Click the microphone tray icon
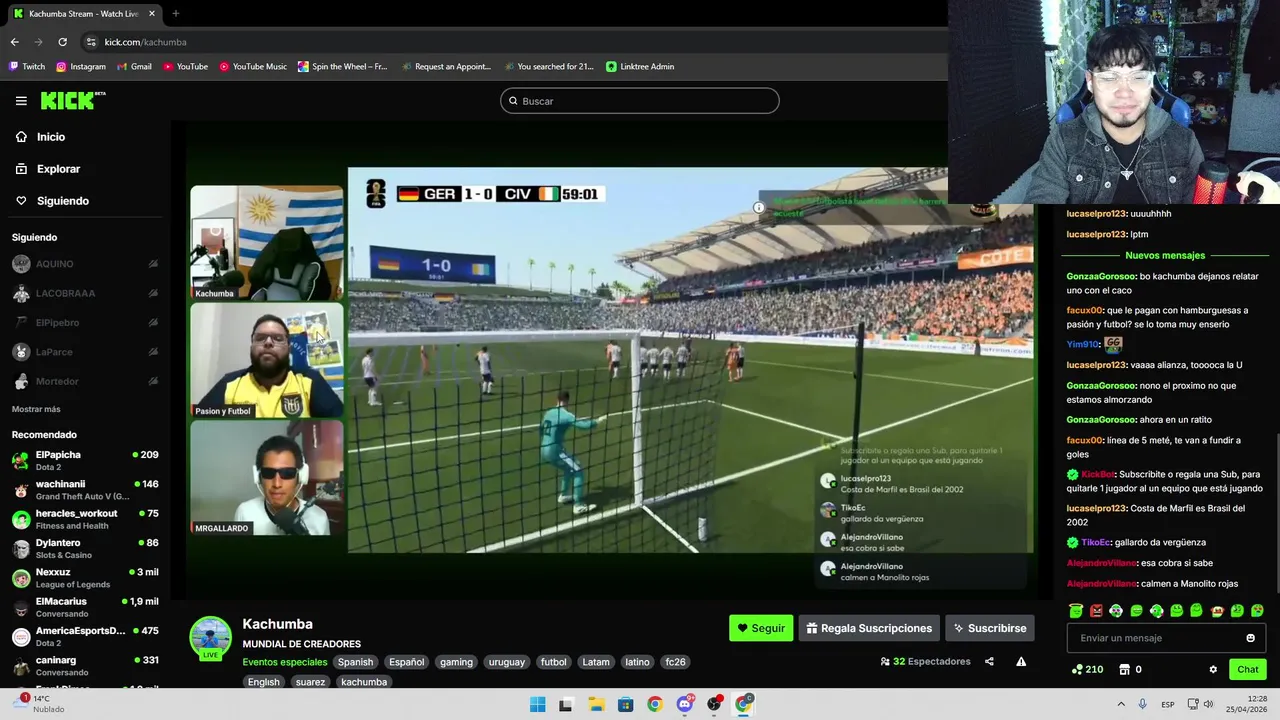This screenshot has width=1280, height=720. click(x=1142, y=704)
